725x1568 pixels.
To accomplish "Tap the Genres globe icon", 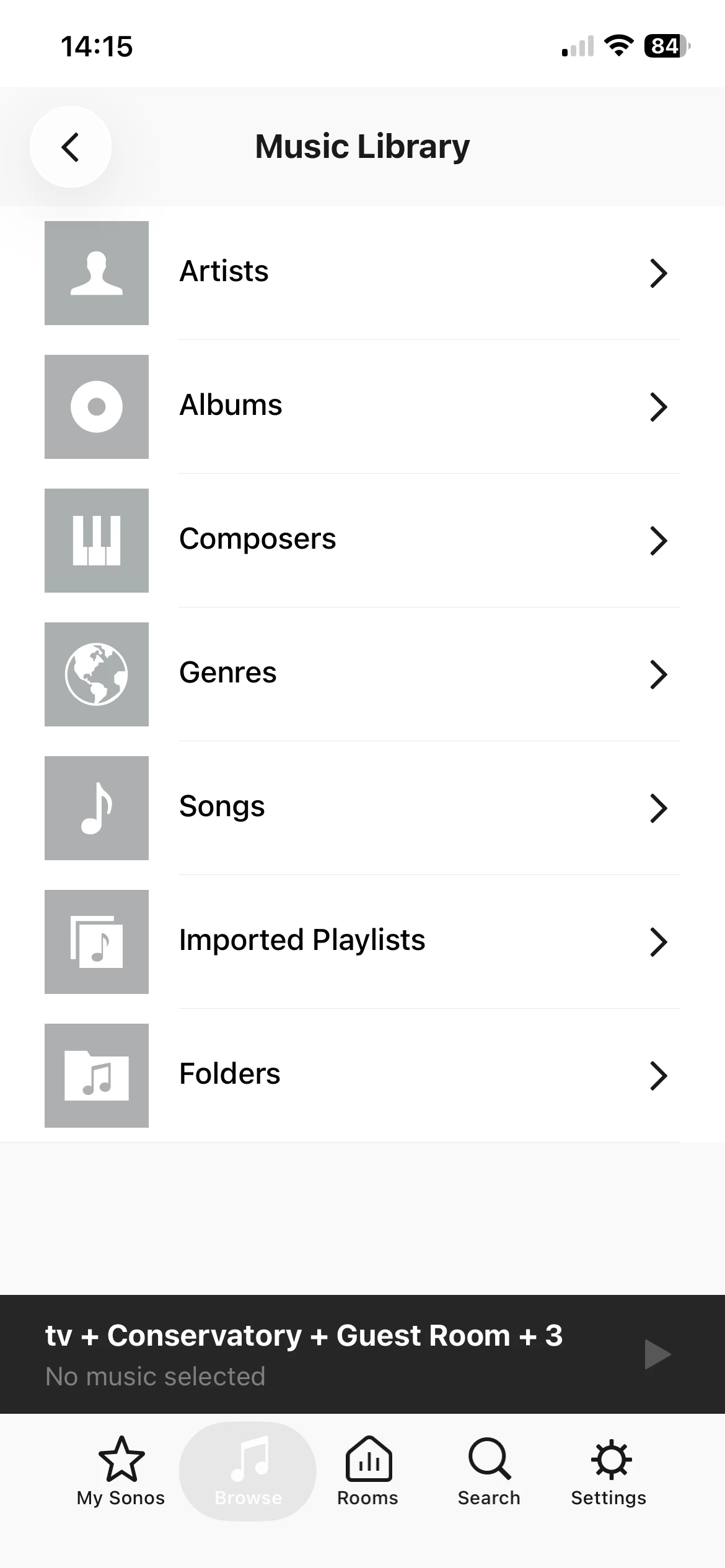I will point(97,674).
